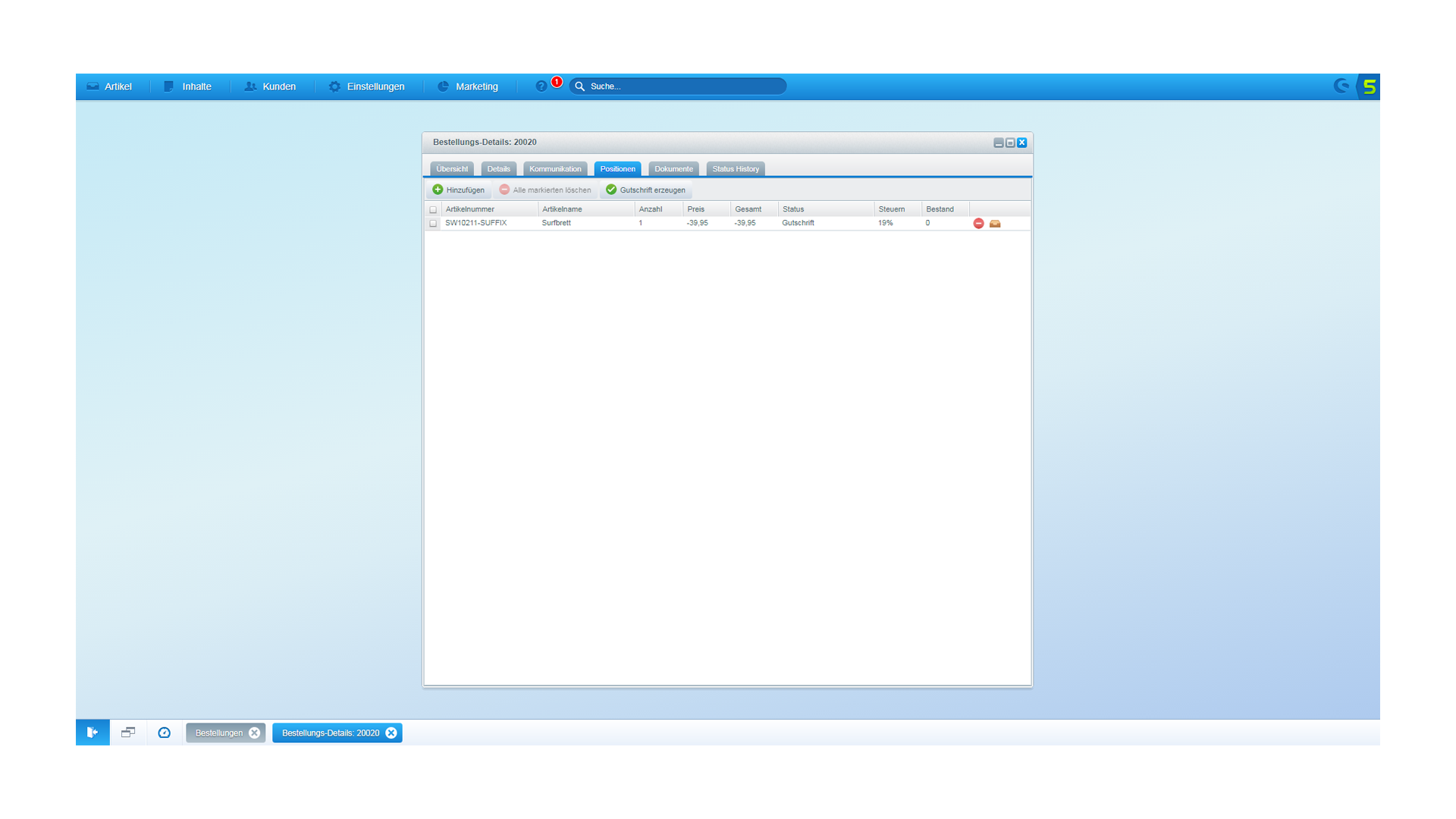Click Alle markierten löschen button
The width and height of the screenshot is (1456, 819).
545,190
